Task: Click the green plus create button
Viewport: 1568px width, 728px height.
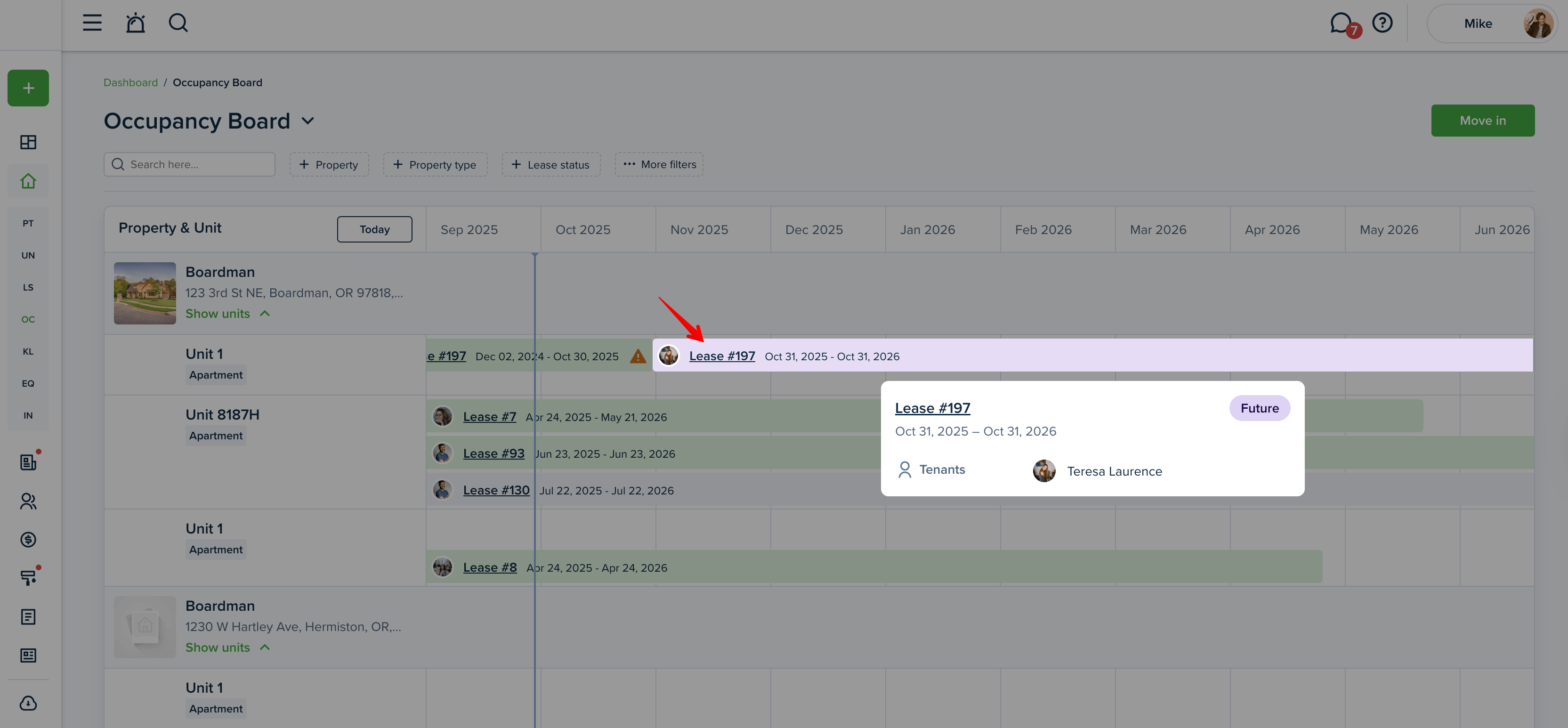Action: (28, 88)
